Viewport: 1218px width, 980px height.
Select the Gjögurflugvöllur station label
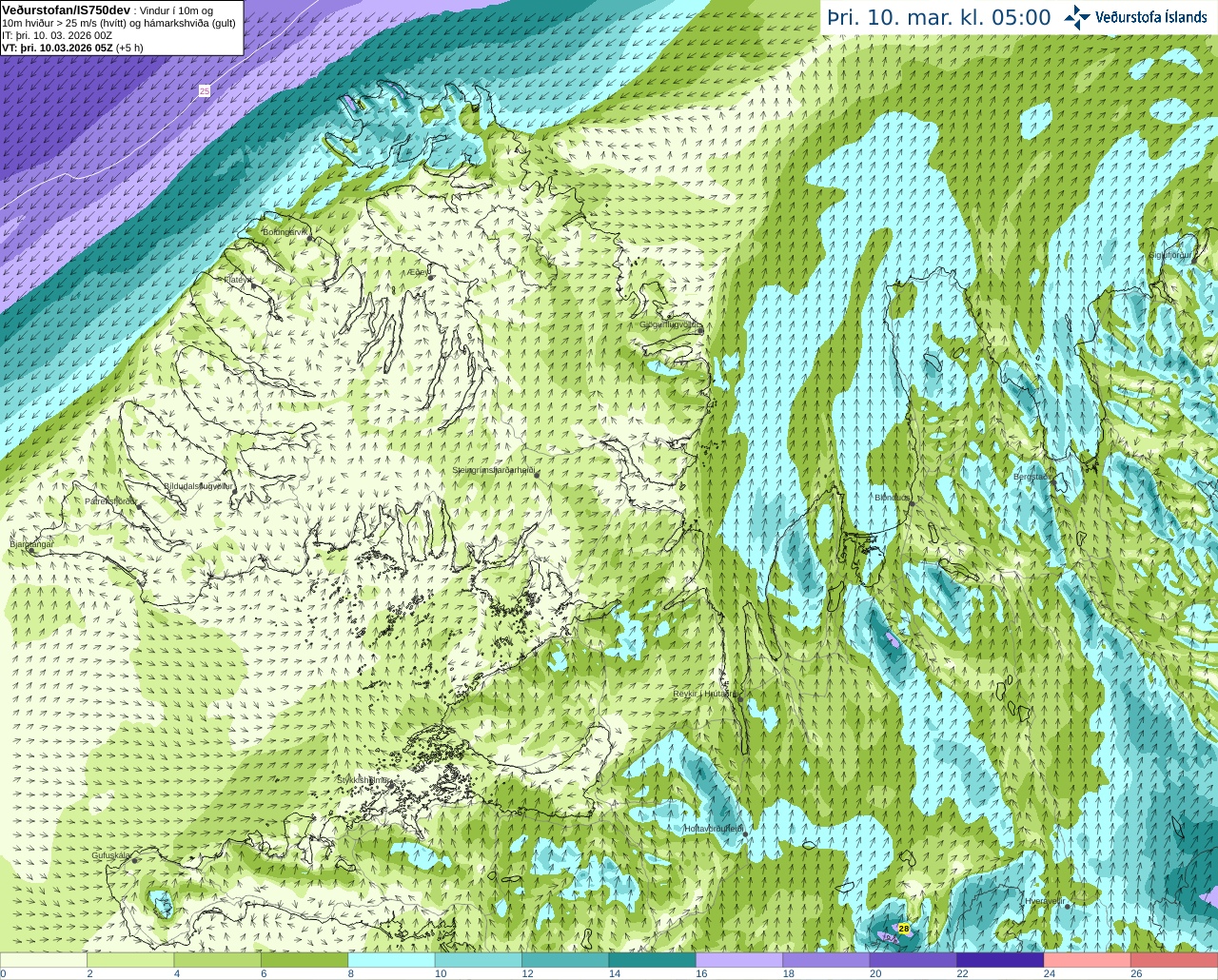click(669, 324)
